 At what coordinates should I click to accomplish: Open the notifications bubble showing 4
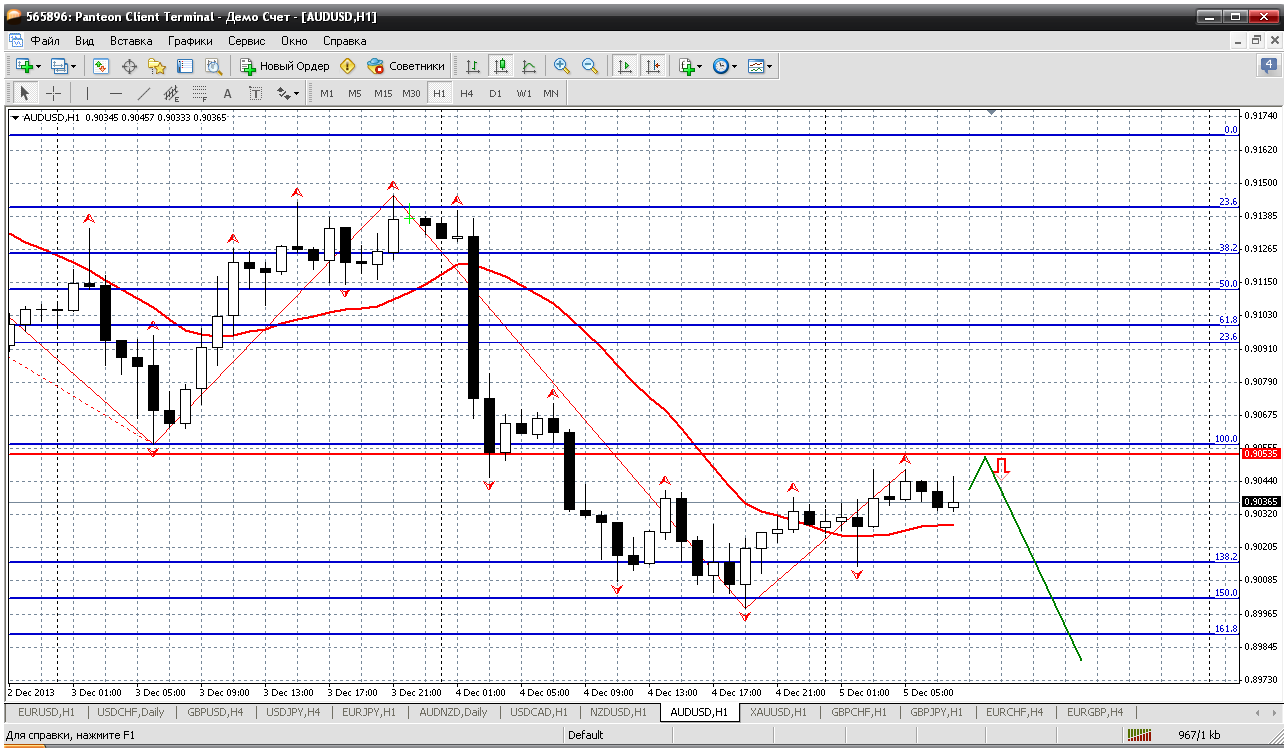[1267, 66]
